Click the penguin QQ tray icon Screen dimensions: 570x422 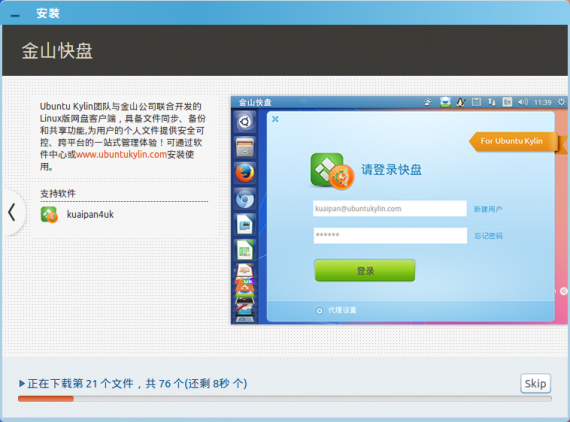point(461,102)
